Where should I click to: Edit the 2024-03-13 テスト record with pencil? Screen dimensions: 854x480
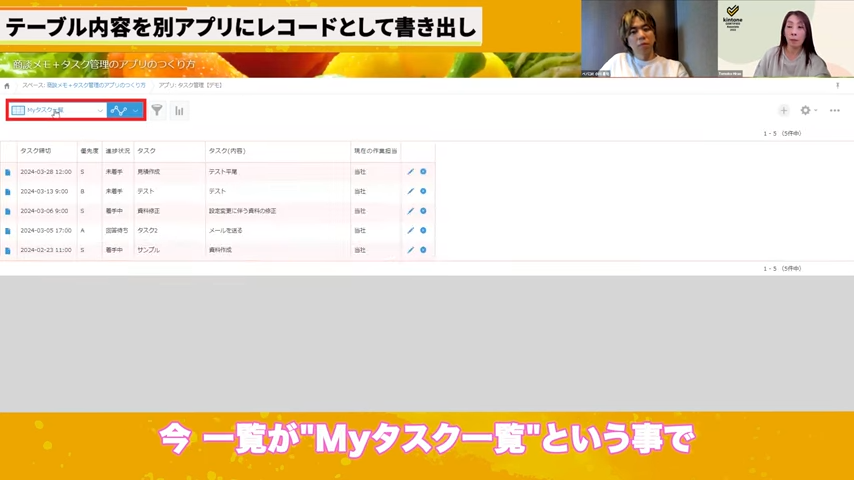411,191
